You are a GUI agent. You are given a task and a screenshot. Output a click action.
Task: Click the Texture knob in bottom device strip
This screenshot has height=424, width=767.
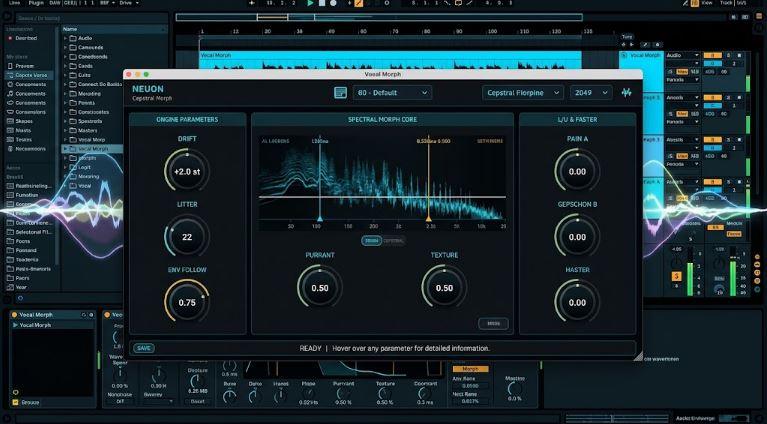(x=385, y=393)
